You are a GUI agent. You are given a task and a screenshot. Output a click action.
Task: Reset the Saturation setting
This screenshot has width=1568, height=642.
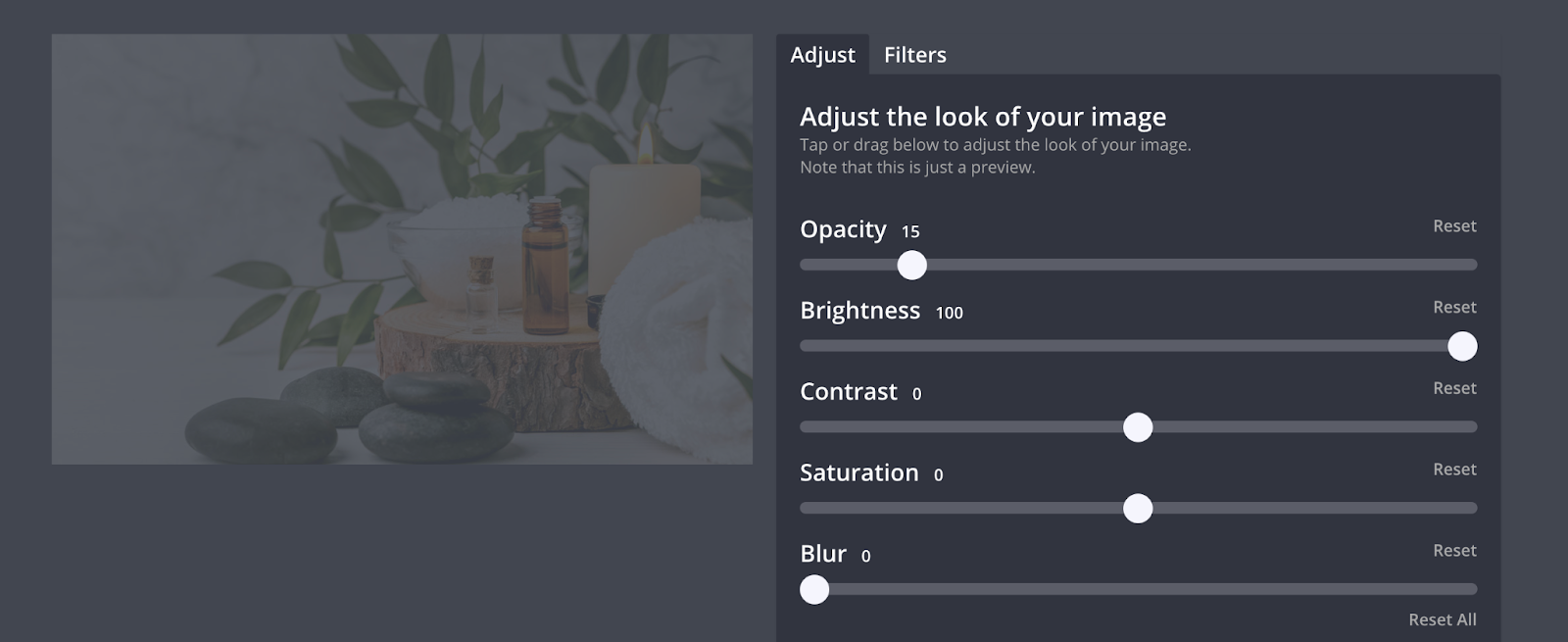[x=1453, y=469]
